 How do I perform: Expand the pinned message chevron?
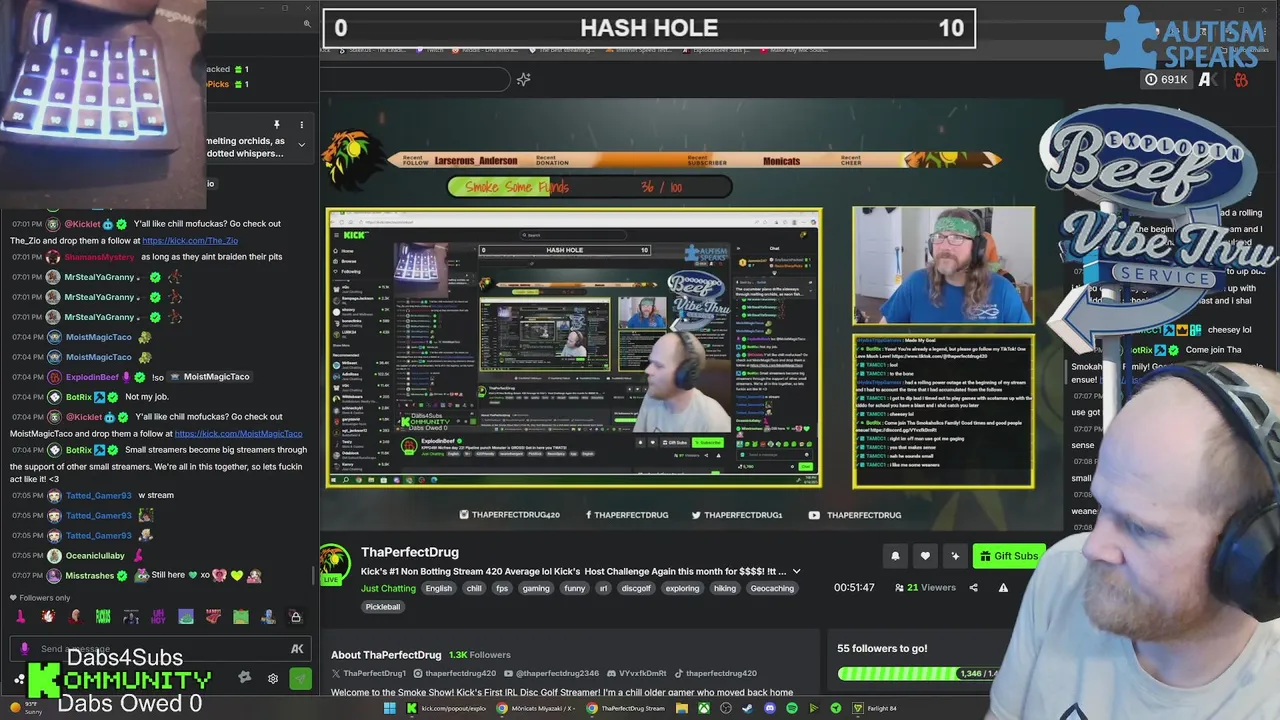301,145
